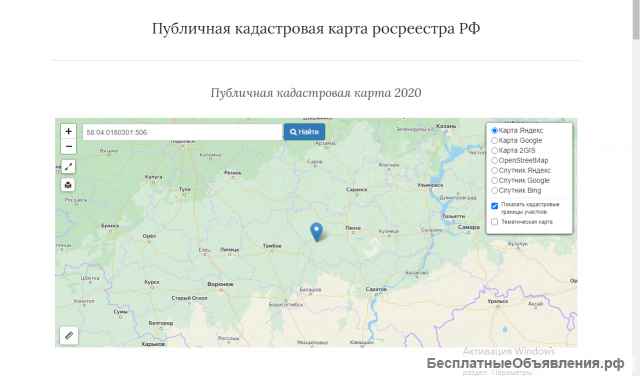Screen dimensions: 640x376
Task: Uncheck show cadastral parcel boundaries
Action: point(495,206)
